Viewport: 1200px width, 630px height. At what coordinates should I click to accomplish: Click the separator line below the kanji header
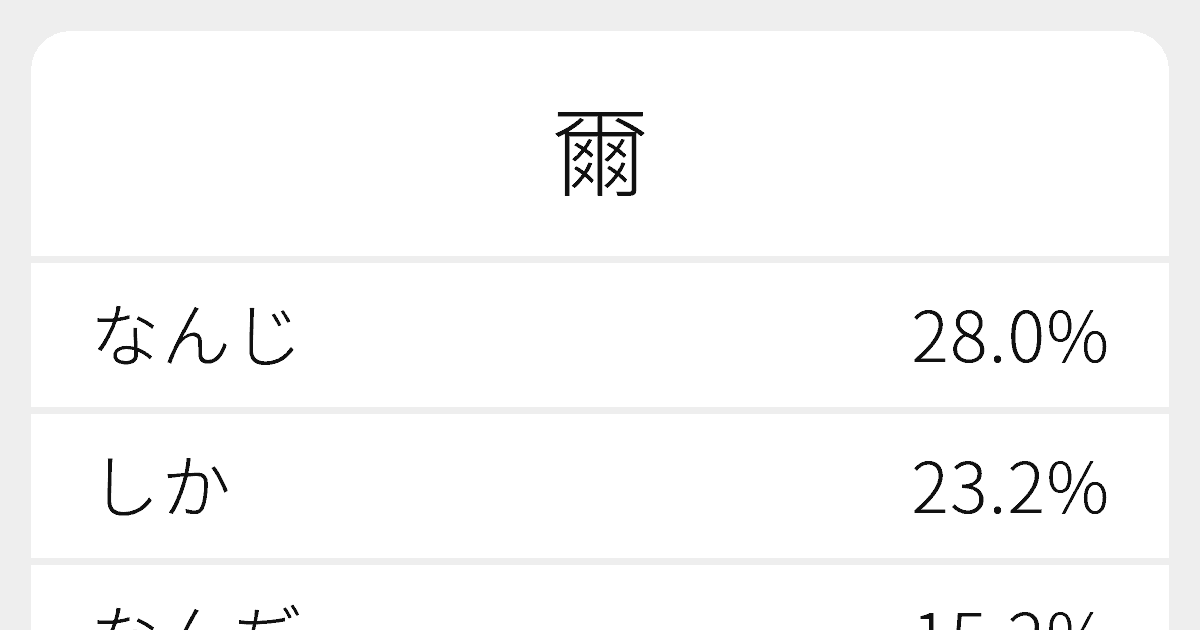pos(600,260)
